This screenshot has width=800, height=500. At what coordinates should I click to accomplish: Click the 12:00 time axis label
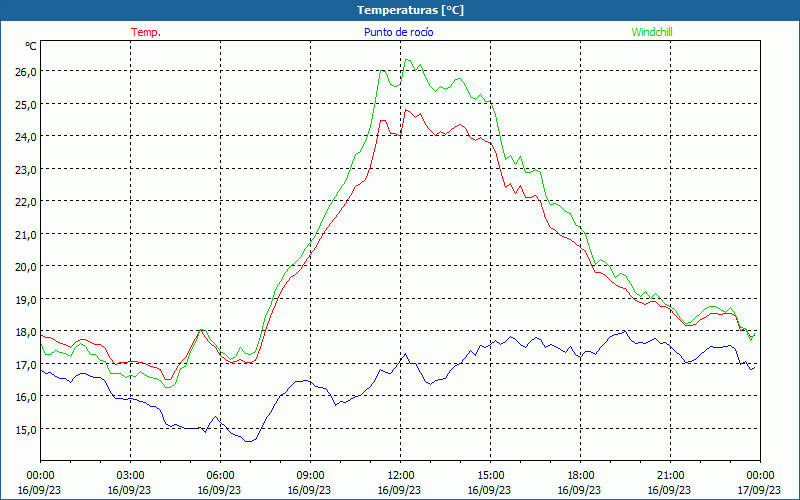click(401, 476)
